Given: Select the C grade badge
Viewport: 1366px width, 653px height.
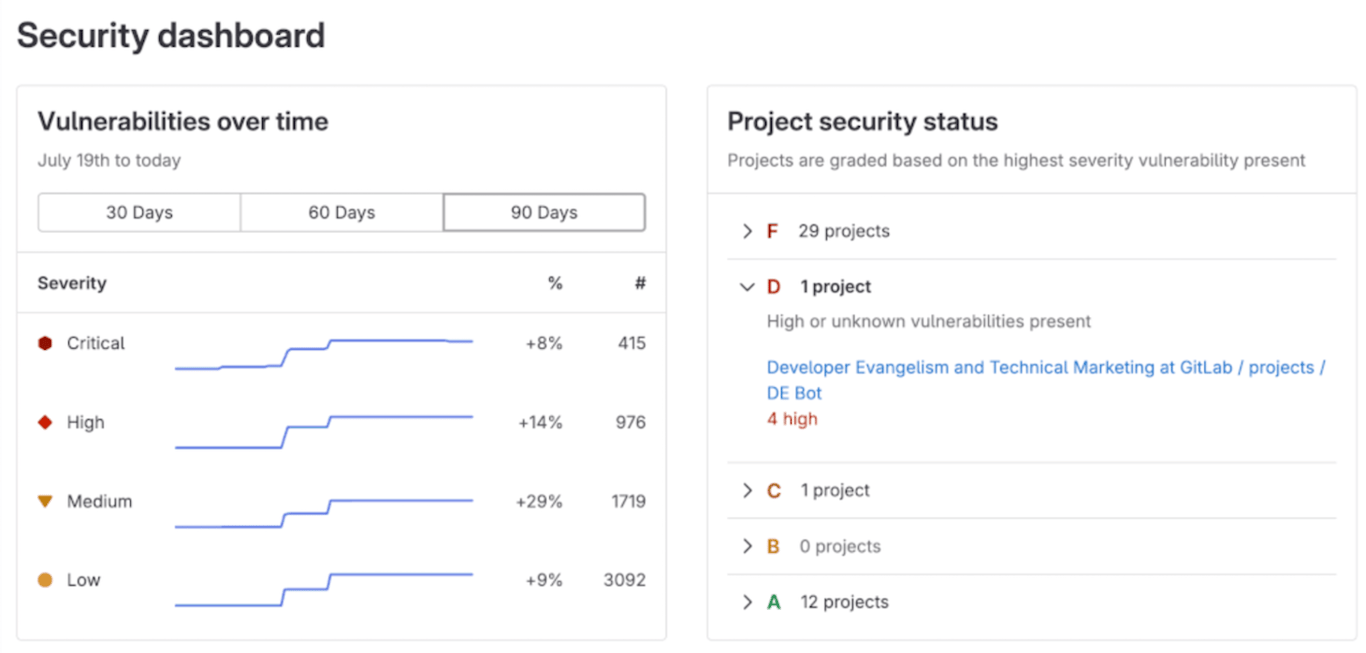Looking at the screenshot, I should click(775, 490).
